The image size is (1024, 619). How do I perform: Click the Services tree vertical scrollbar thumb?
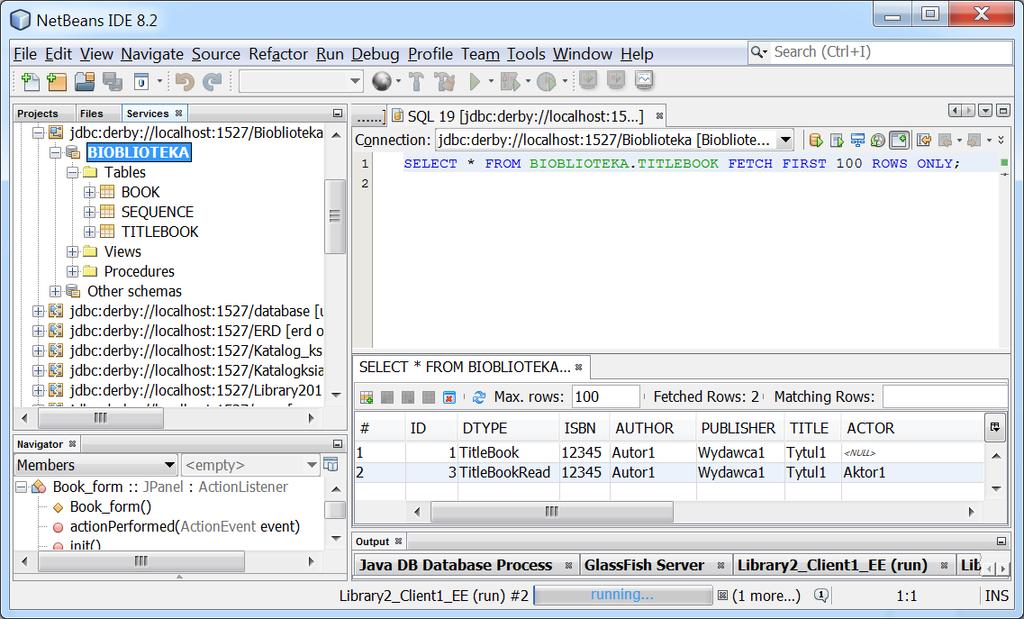pyautogui.click(x=335, y=216)
